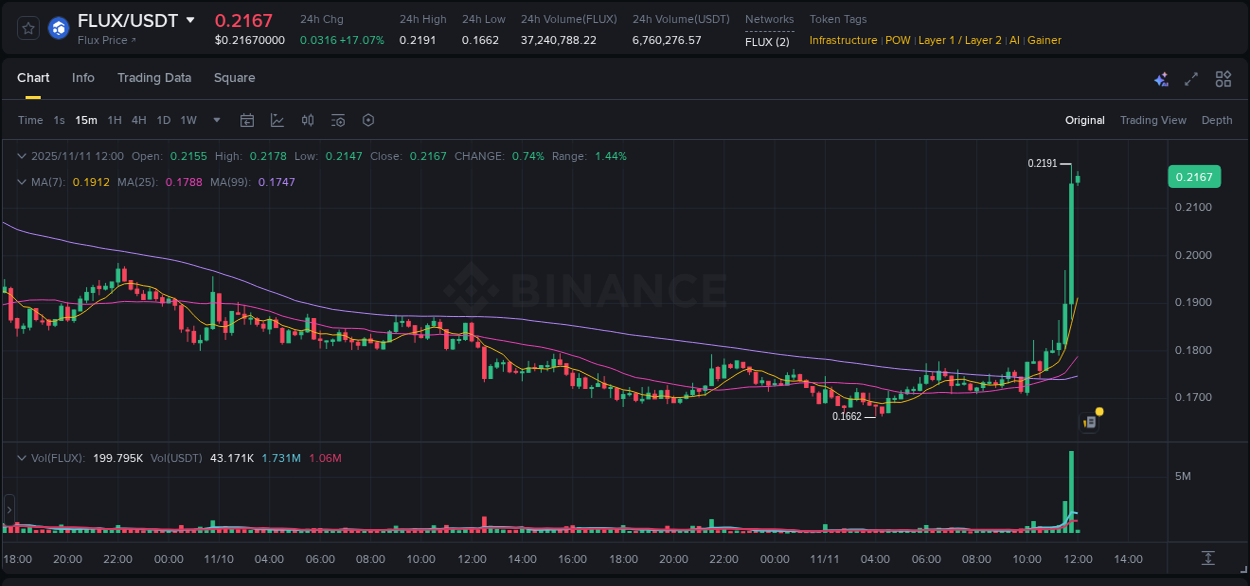Expand the chart to fullscreen

pyautogui.click(x=1191, y=78)
